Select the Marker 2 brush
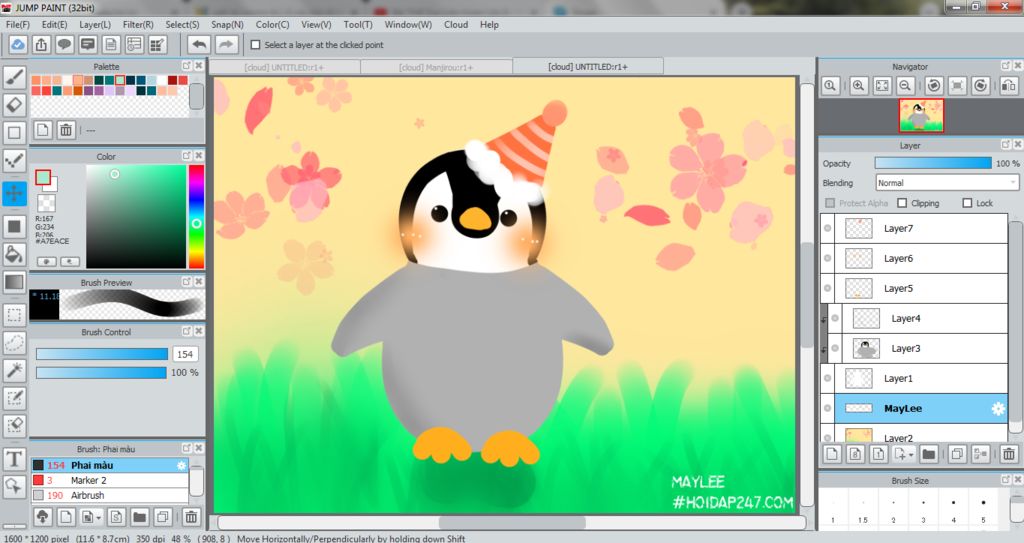 pos(110,480)
